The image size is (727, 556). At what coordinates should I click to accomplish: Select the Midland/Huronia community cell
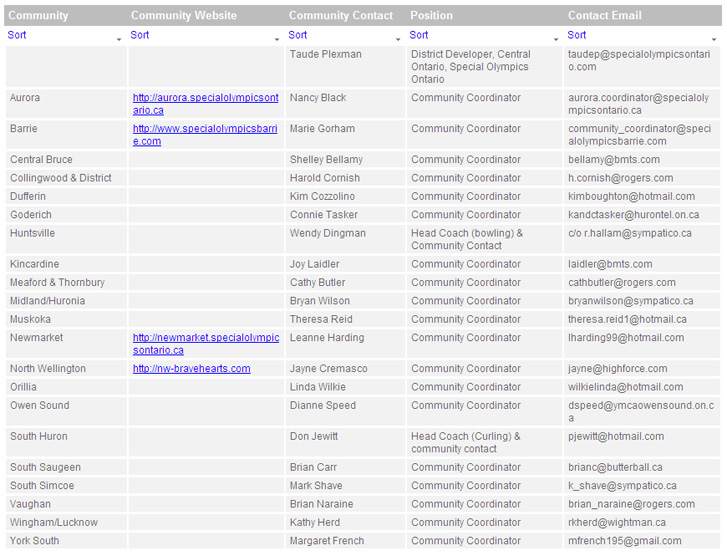tap(66, 301)
